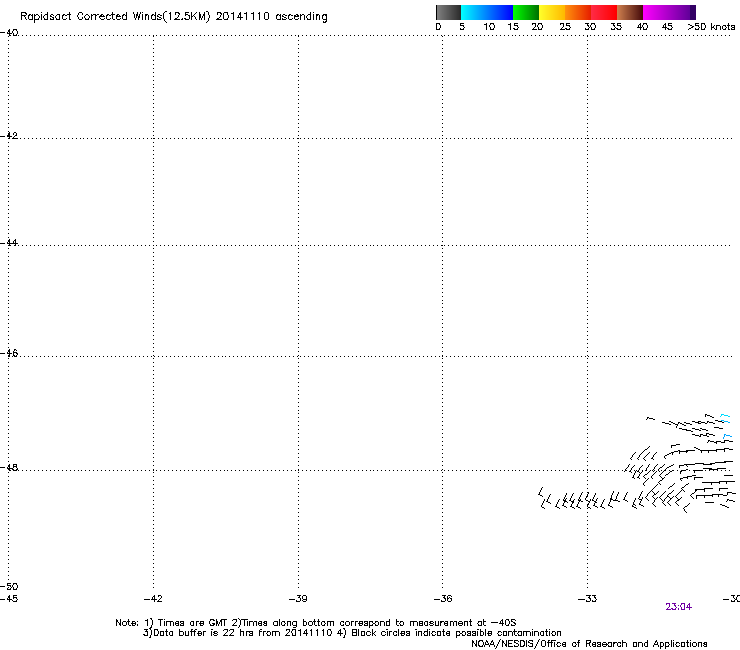Click the '-46' latitude axis label
Screen dimensions: 740x650
click(x=9, y=354)
